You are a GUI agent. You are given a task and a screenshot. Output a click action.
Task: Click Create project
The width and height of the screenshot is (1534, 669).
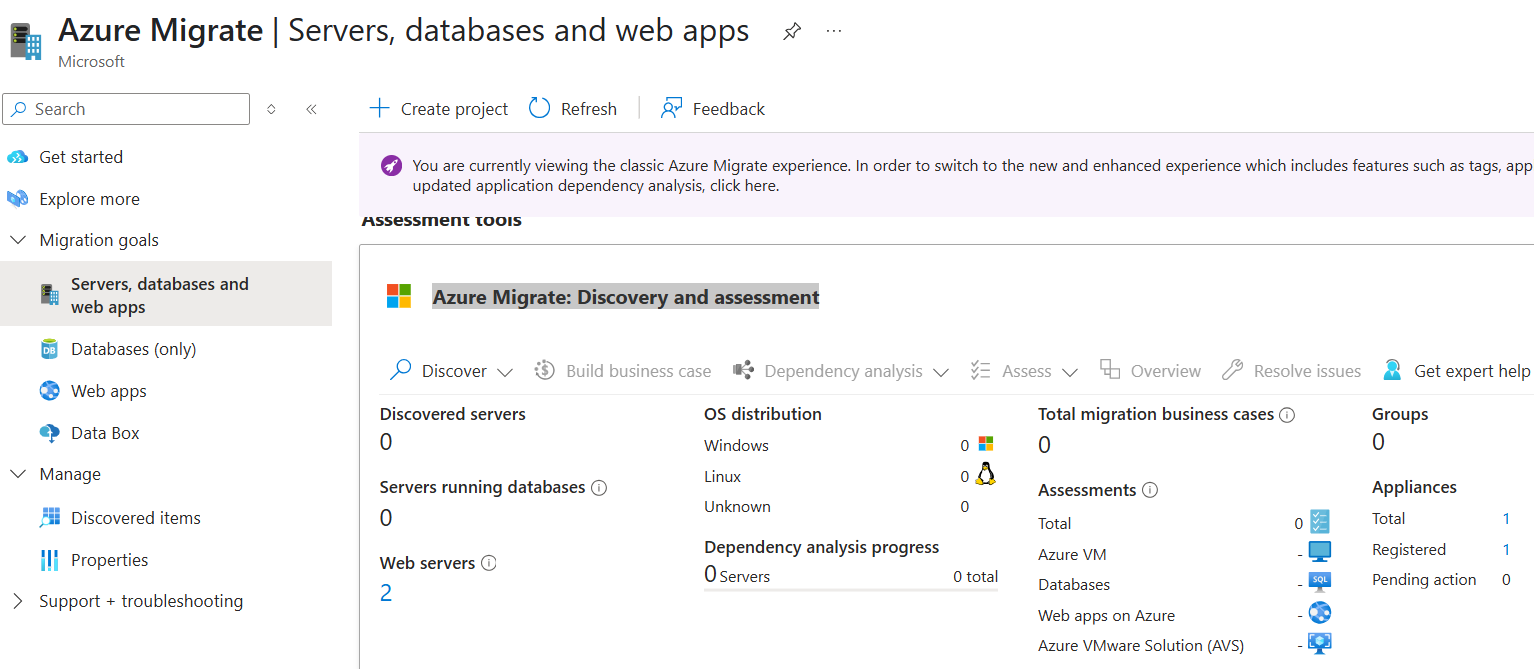439,108
